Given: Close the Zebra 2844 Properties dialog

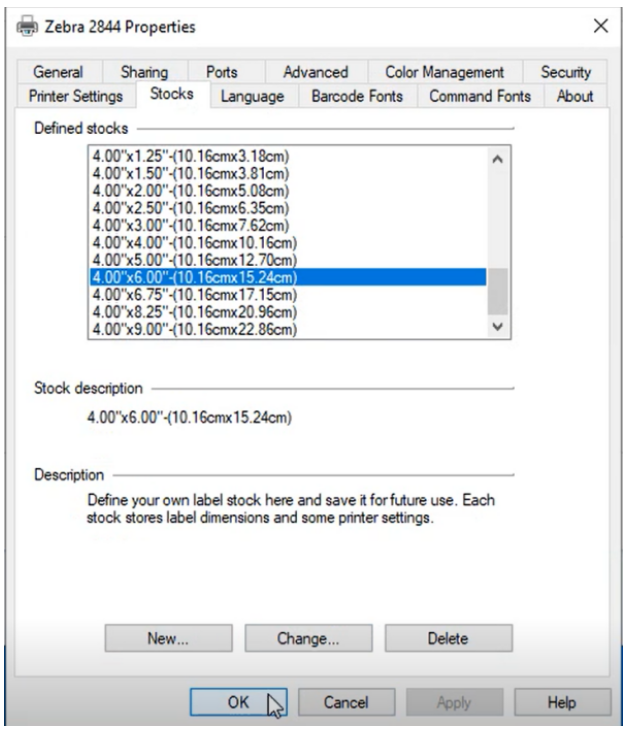Looking at the screenshot, I should coord(600,26).
